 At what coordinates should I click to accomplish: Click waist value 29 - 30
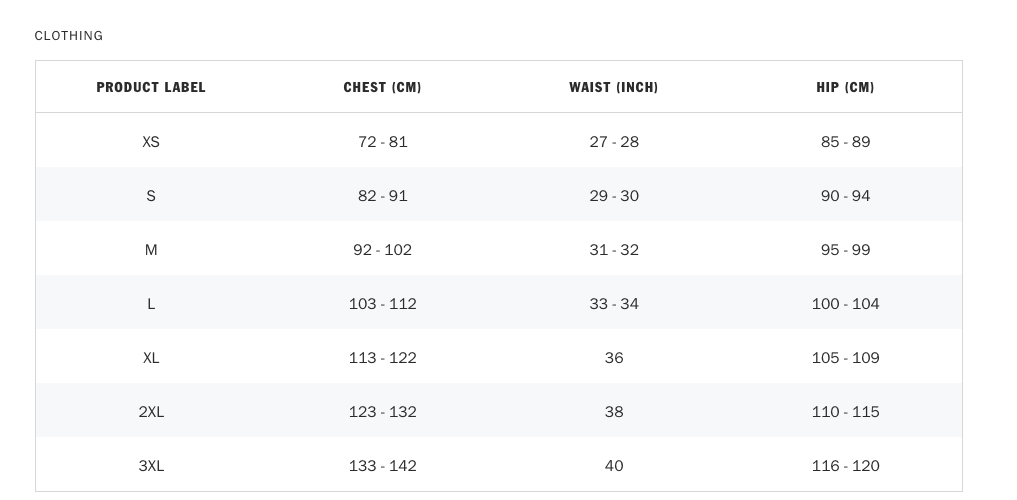pyautogui.click(x=614, y=196)
